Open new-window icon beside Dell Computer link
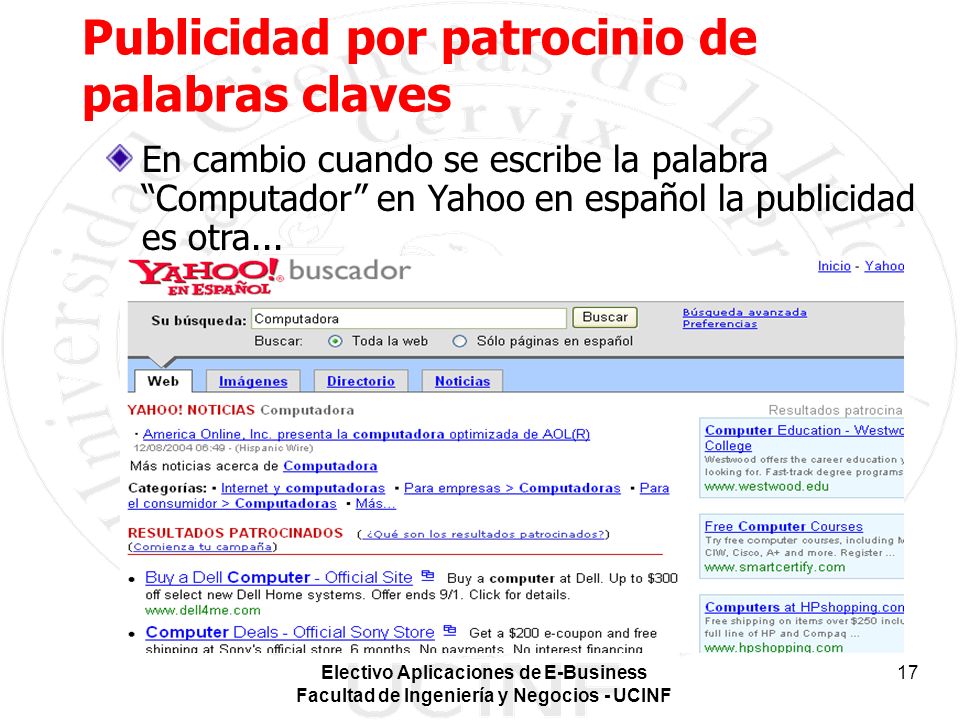 coord(428,576)
